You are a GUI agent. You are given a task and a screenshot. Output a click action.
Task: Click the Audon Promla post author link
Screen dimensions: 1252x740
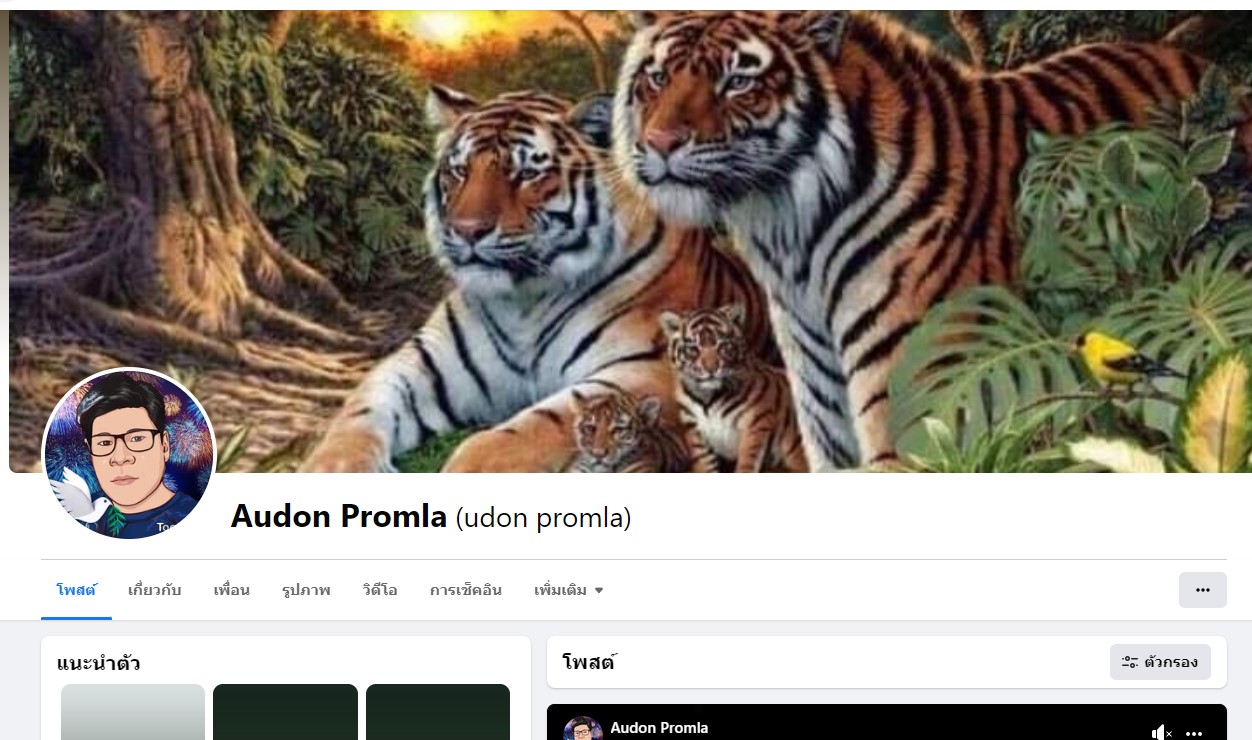tap(659, 728)
